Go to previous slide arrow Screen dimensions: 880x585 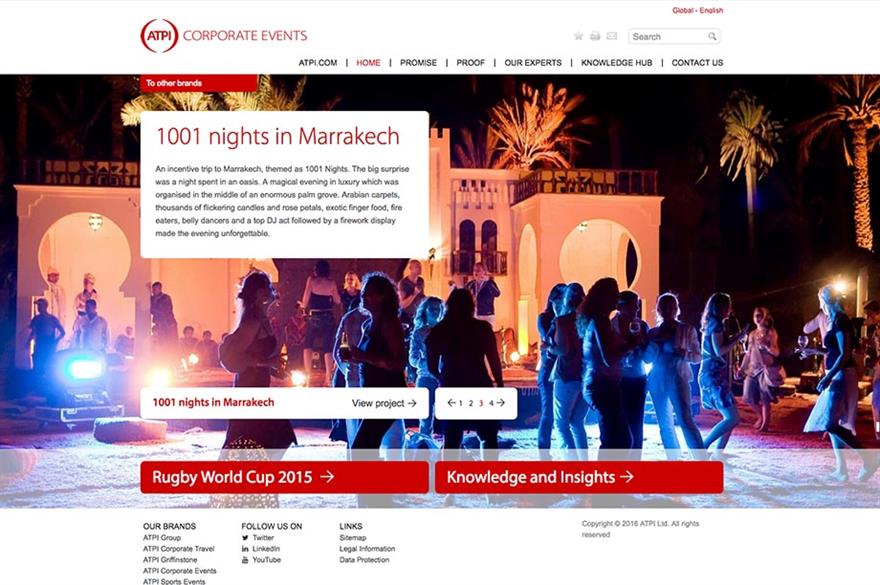pyautogui.click(x=451, y=403)
